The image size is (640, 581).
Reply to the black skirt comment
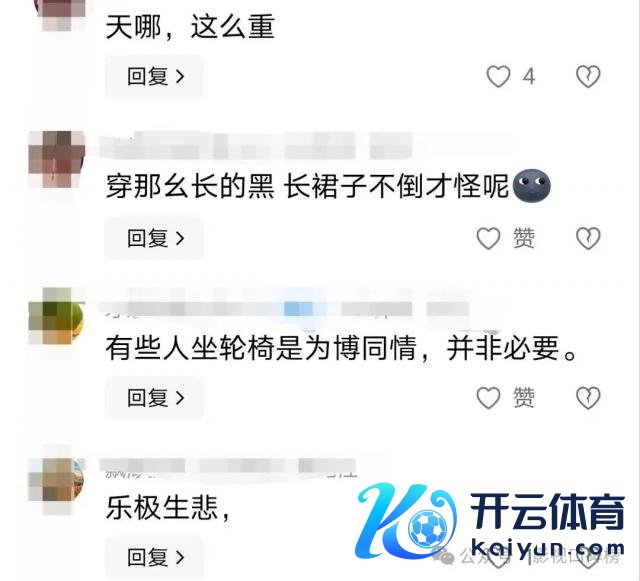pyautogui.click(x=154, y=238)
